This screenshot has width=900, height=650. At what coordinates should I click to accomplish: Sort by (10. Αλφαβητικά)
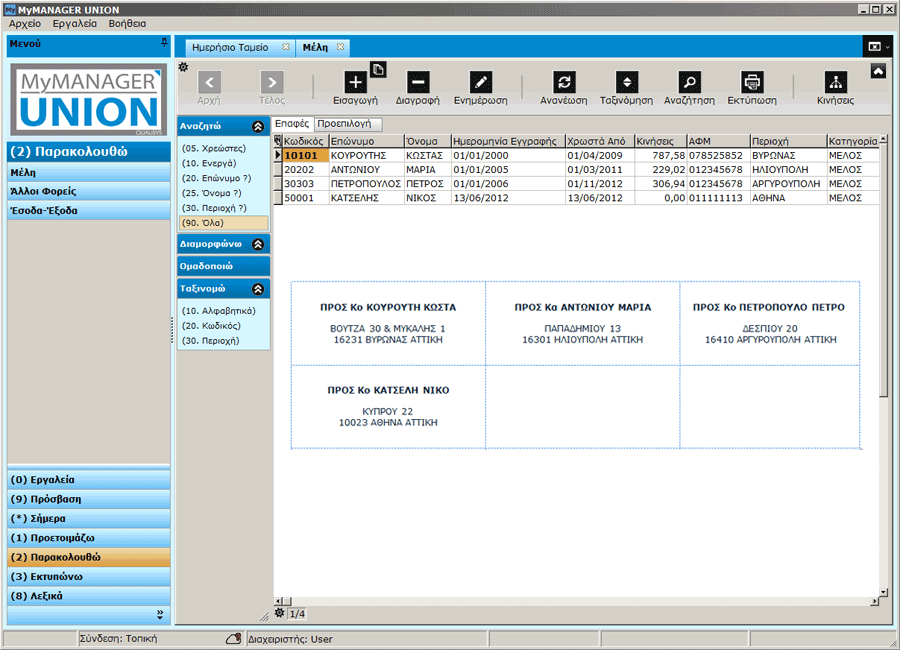(219, 311)
